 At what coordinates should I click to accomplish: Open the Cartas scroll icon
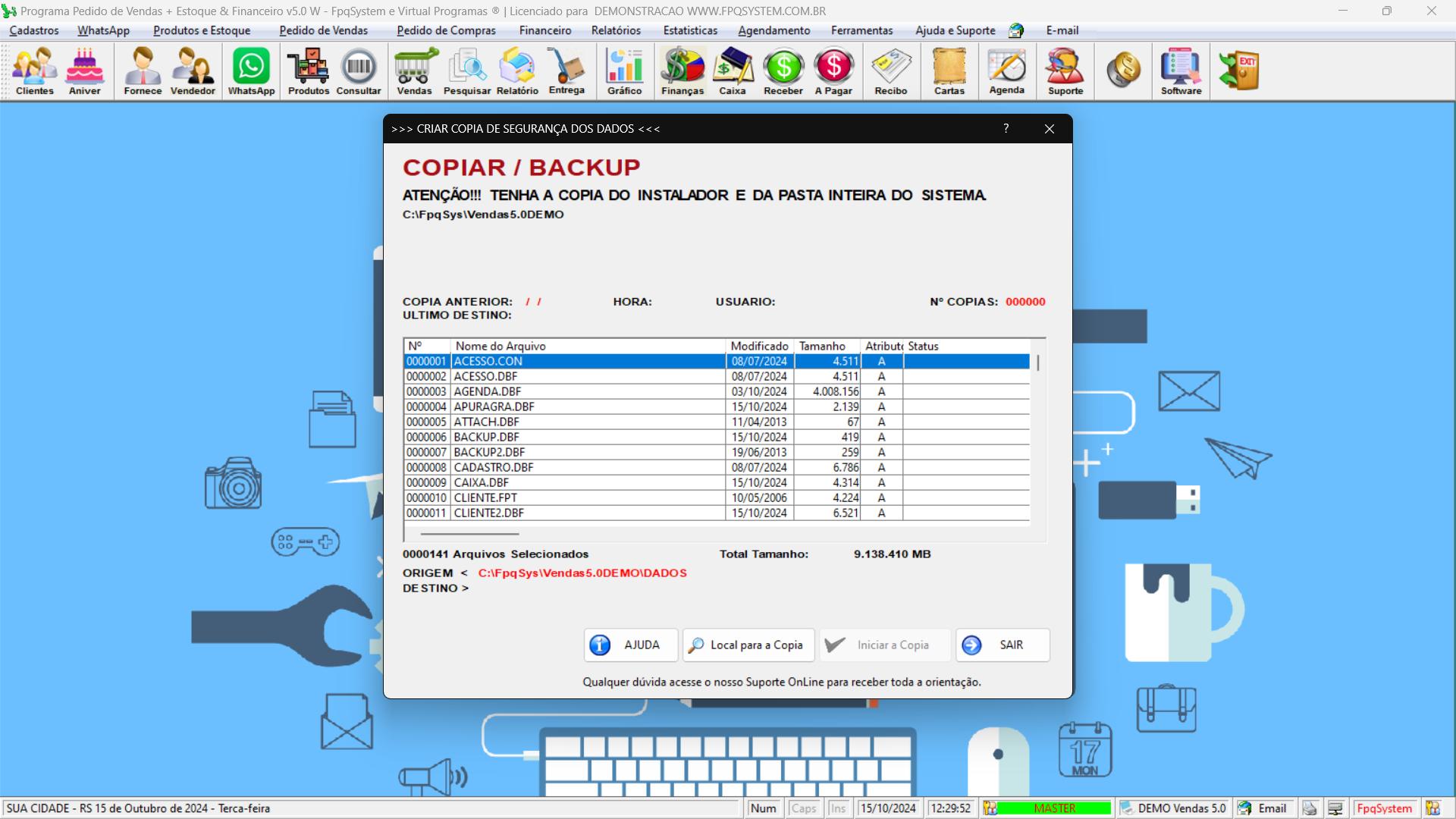pos(949,71)
